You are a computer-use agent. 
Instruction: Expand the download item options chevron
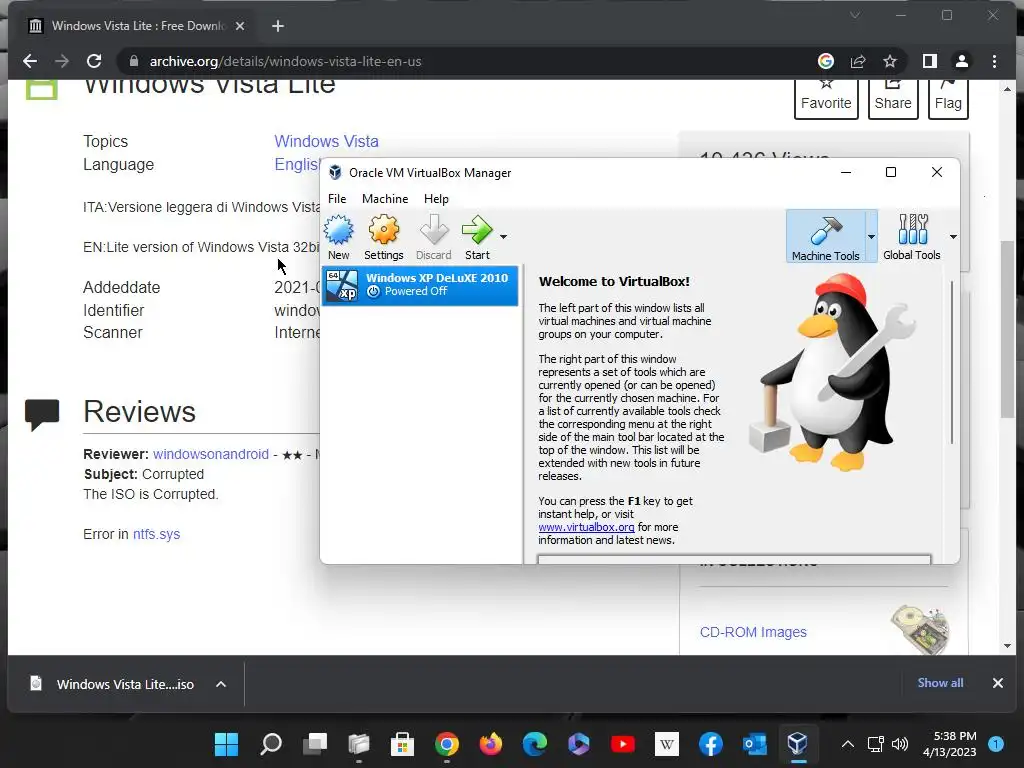(x=221, y=684)
